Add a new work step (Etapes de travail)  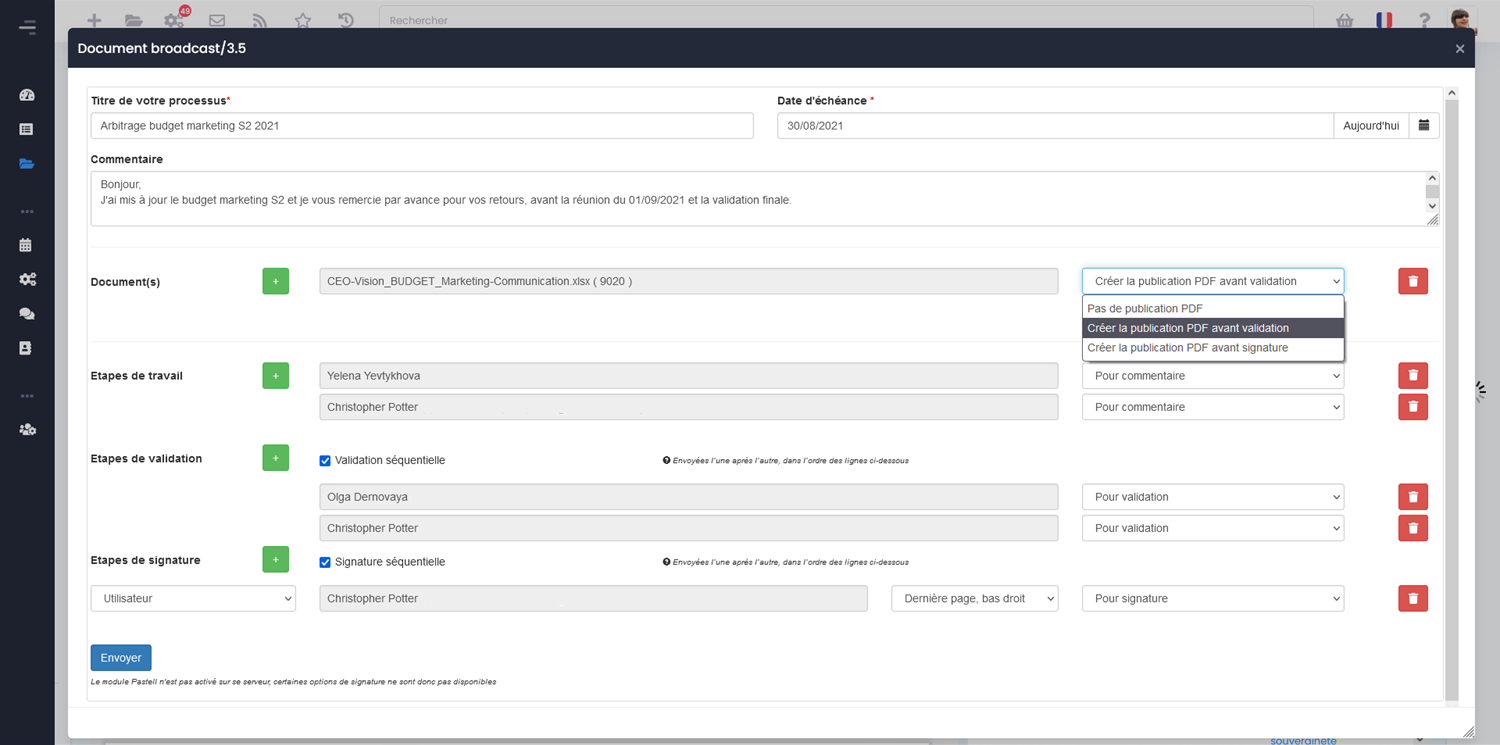coord(275,376)
